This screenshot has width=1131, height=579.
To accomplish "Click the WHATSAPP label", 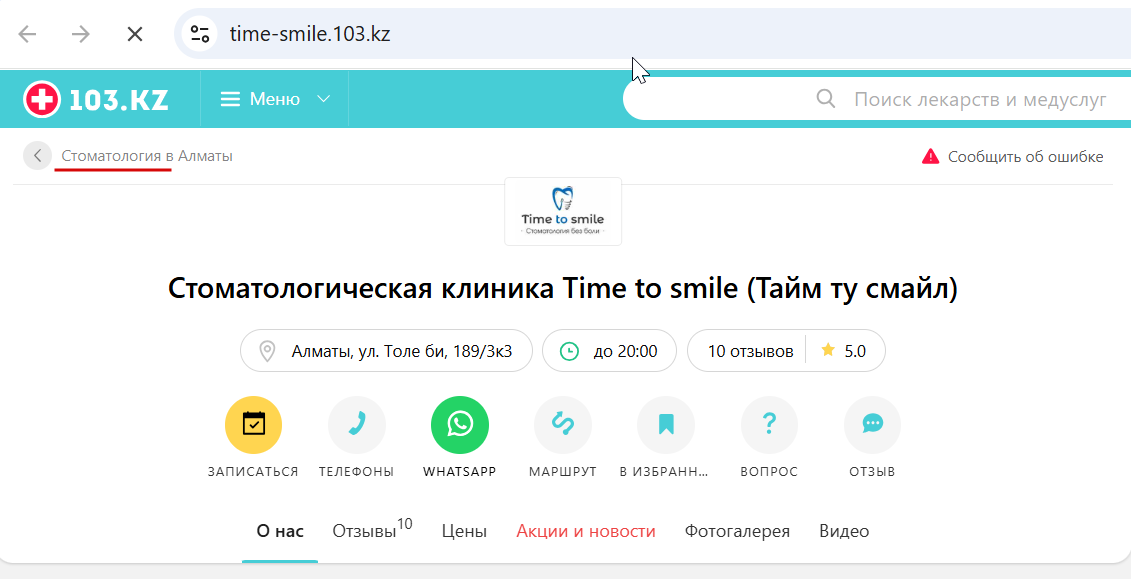I will pos(459,472).
